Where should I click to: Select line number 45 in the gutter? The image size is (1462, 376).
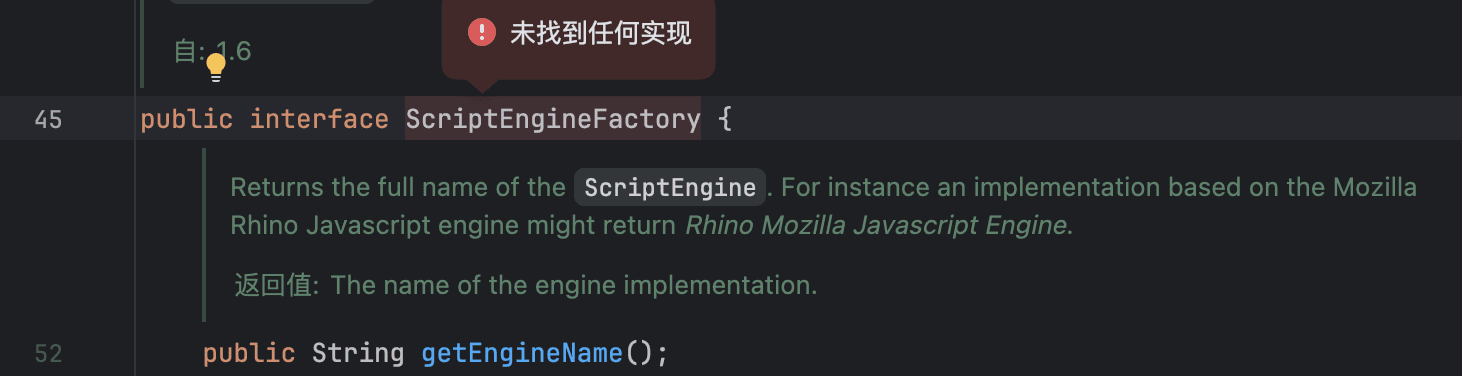pyautogui.click(x=48, y=119)
